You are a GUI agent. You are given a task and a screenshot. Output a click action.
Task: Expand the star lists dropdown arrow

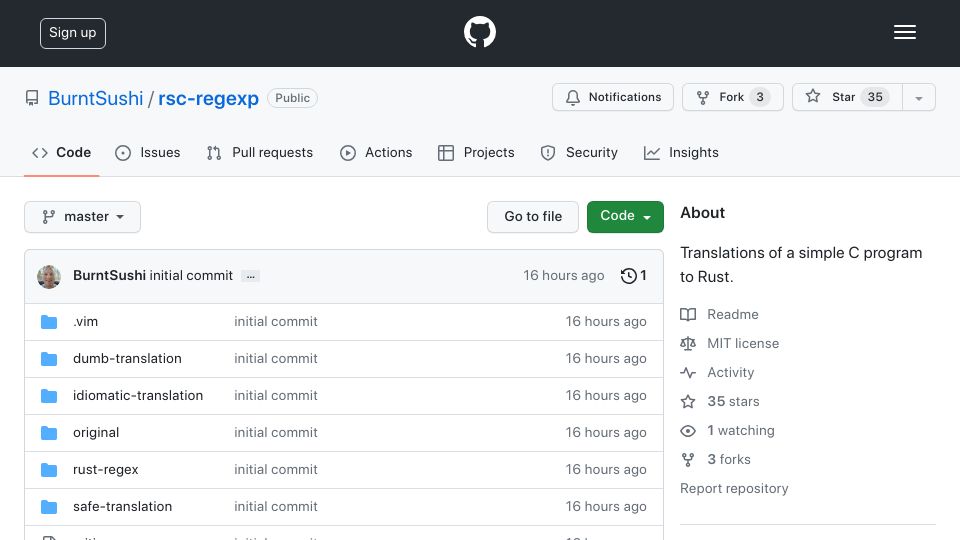tap(918, 98)
